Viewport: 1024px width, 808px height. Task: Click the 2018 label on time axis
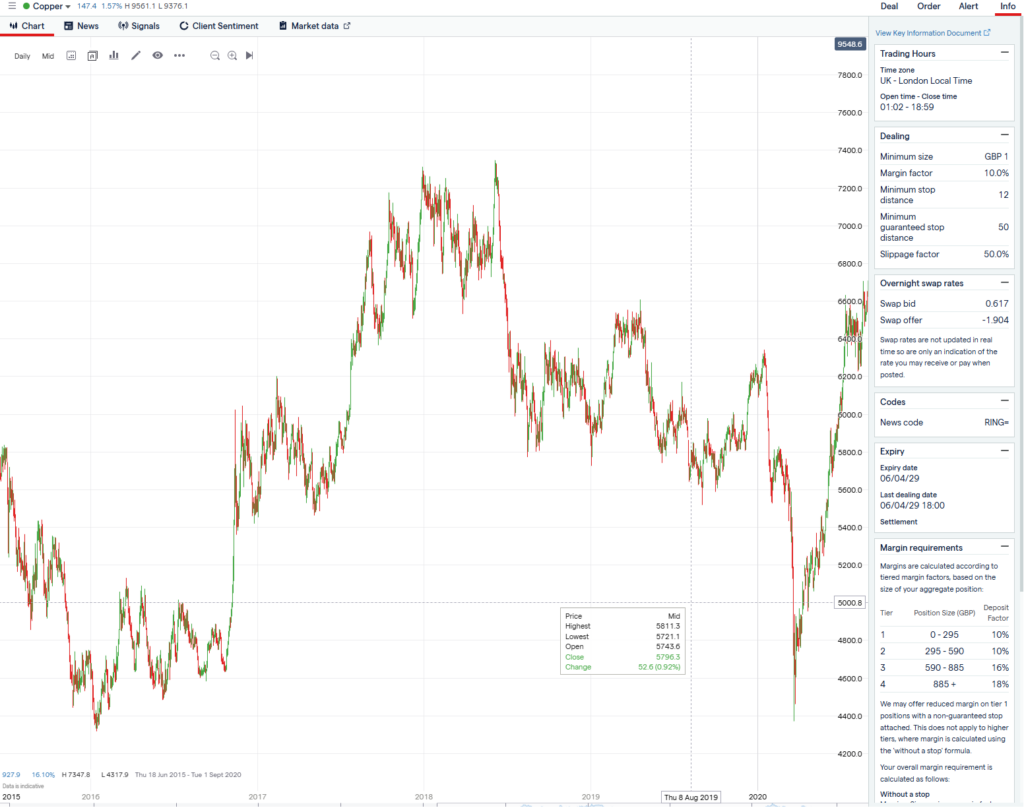[424, 797]
